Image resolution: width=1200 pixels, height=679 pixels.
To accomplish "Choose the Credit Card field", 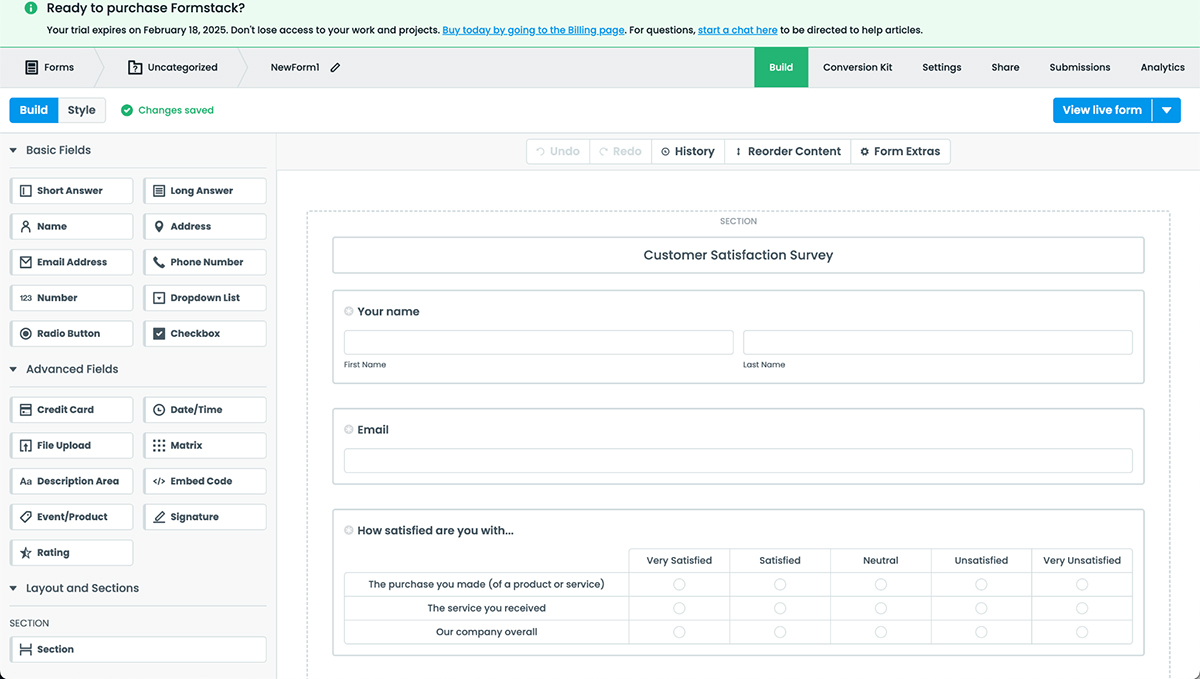I will click(71, 410).
